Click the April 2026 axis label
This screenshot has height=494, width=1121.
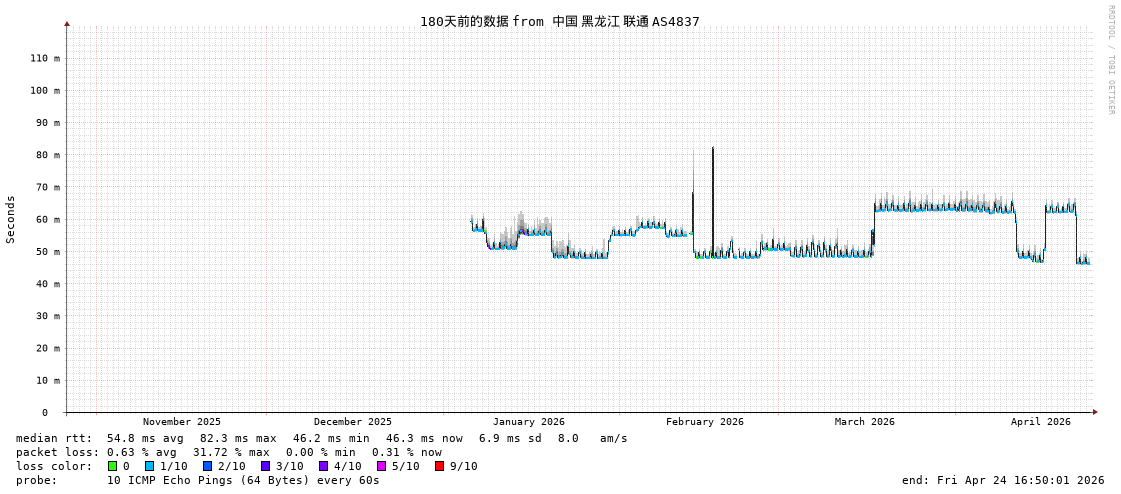pos(1040,422)
